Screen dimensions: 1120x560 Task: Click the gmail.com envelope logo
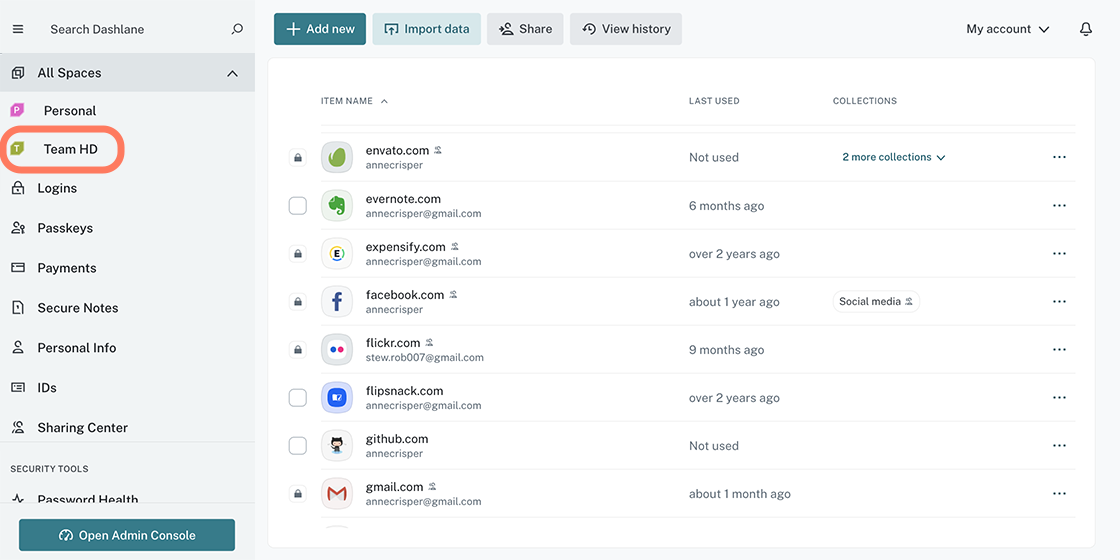[x=337, y=494]
